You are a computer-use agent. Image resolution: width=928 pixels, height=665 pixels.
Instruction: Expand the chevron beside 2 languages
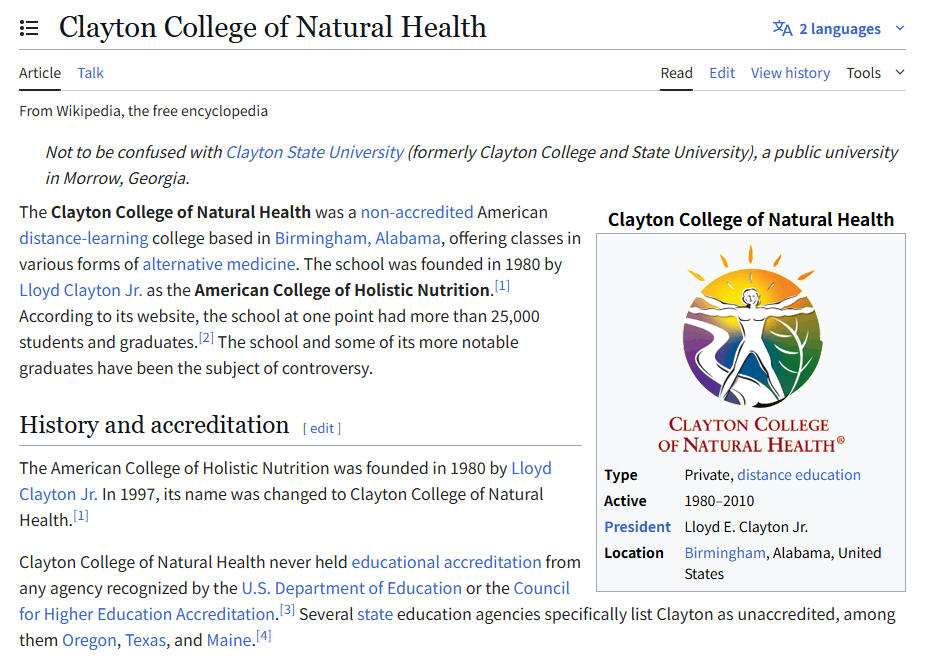[899, 28]
